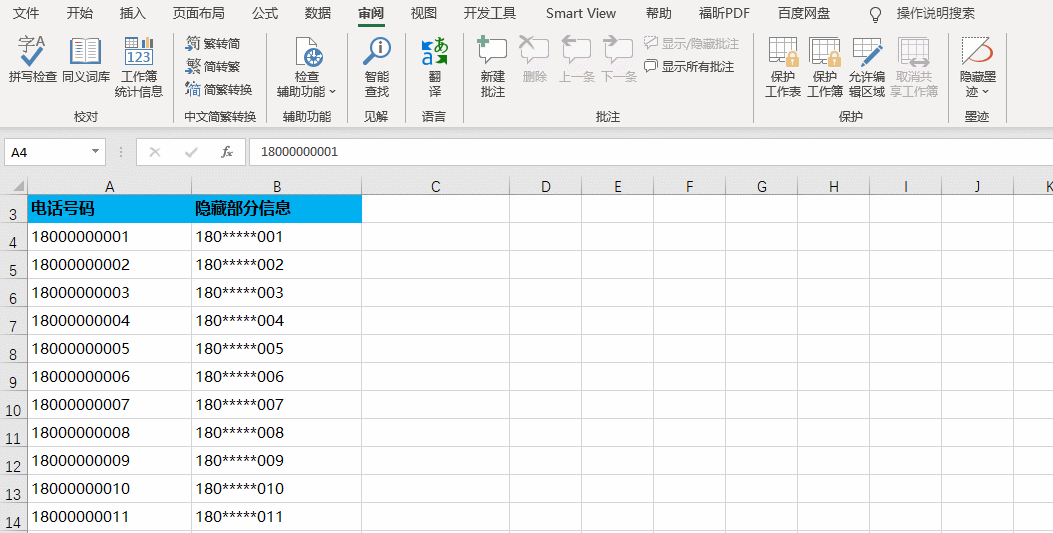Click the select-all corner triangle
The image size is (1053, 533).
coord(18,186)
